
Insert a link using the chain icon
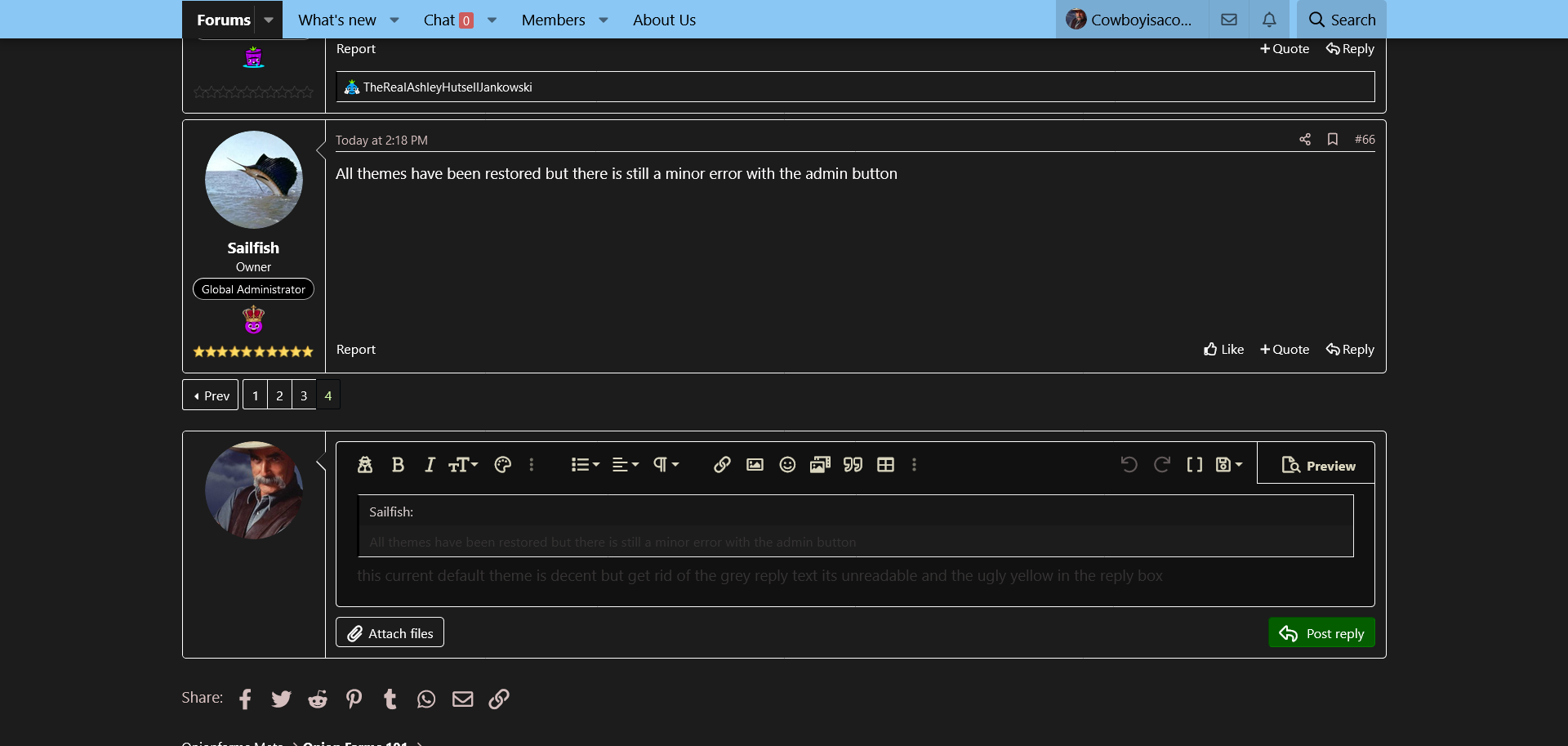click(x=722, y=465)
